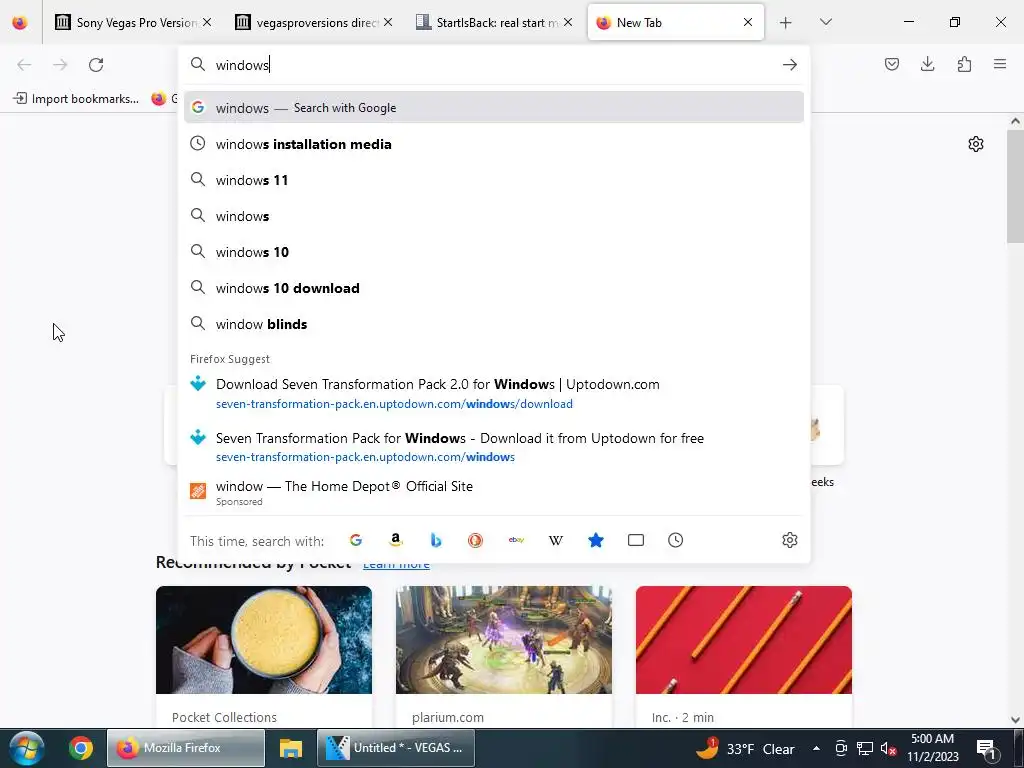Close the Sony Vegas Pro Version tab

207,22
